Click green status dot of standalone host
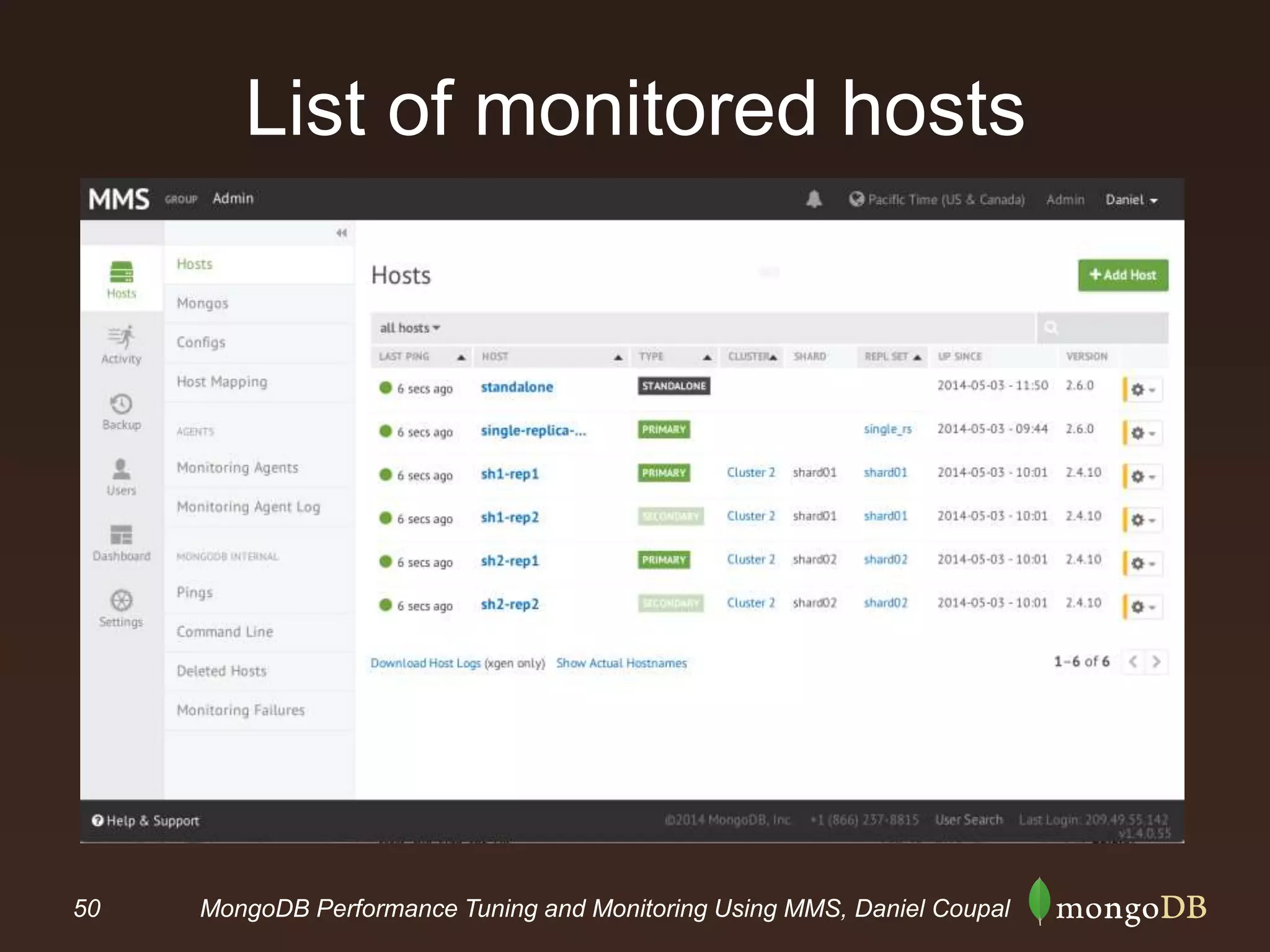The height and width of the screenshot is (952, 1270). [x=386, y=387]
